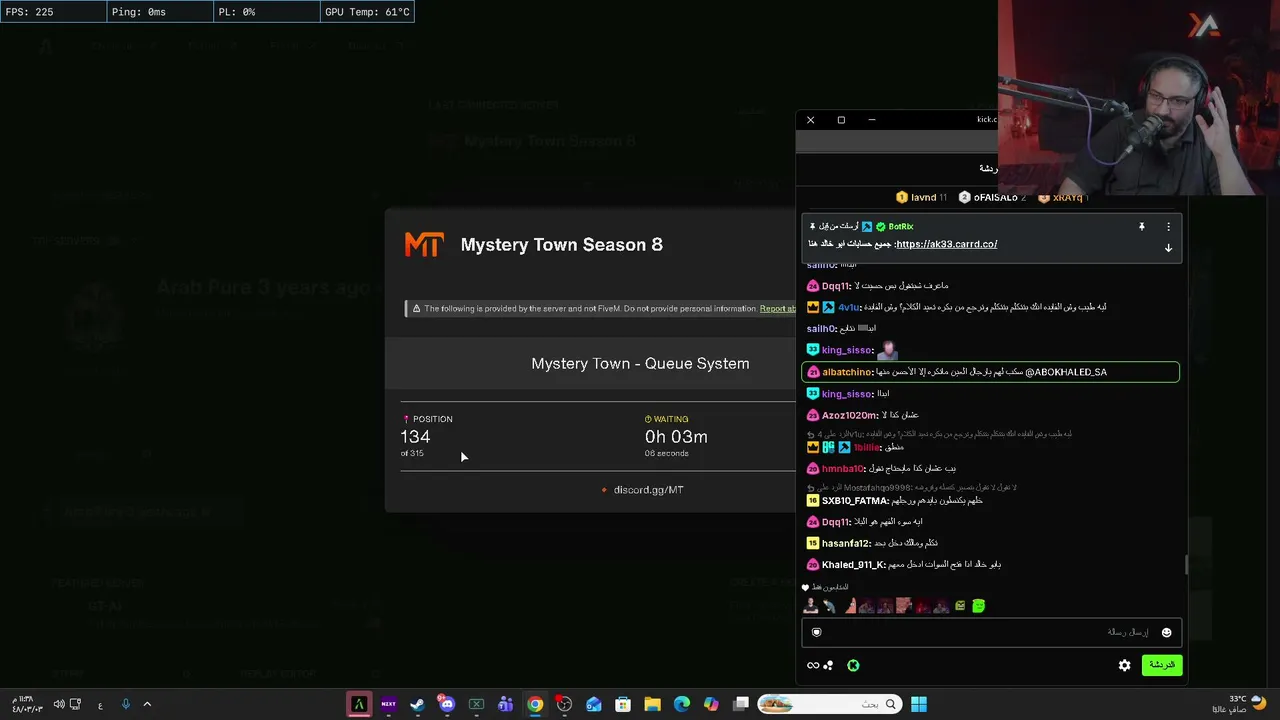Show hidden system tray icons
This screenshot has width=1280, height=720.
coord(147,705)
